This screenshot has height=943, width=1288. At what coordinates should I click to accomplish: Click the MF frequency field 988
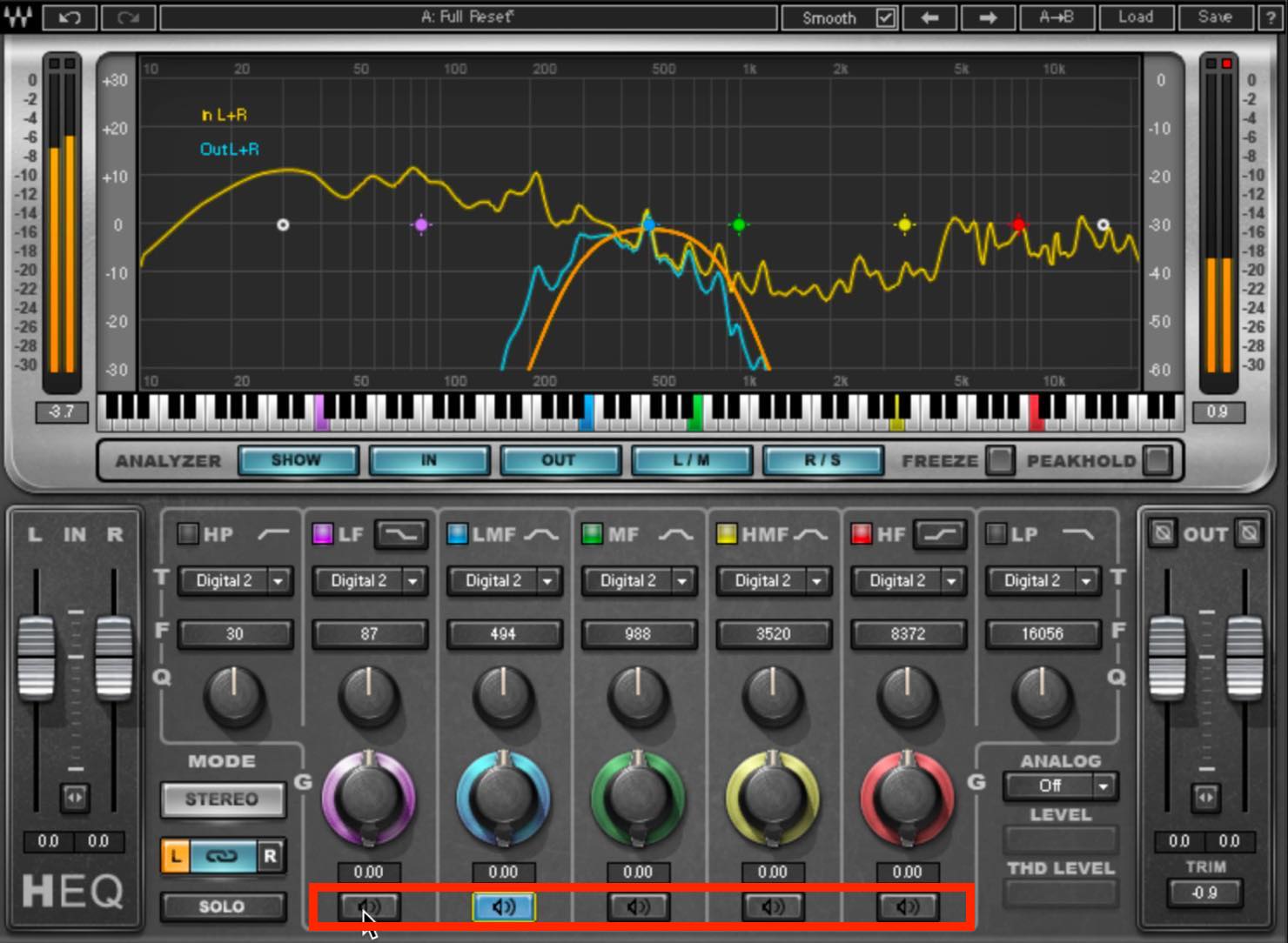click(638, 634)
